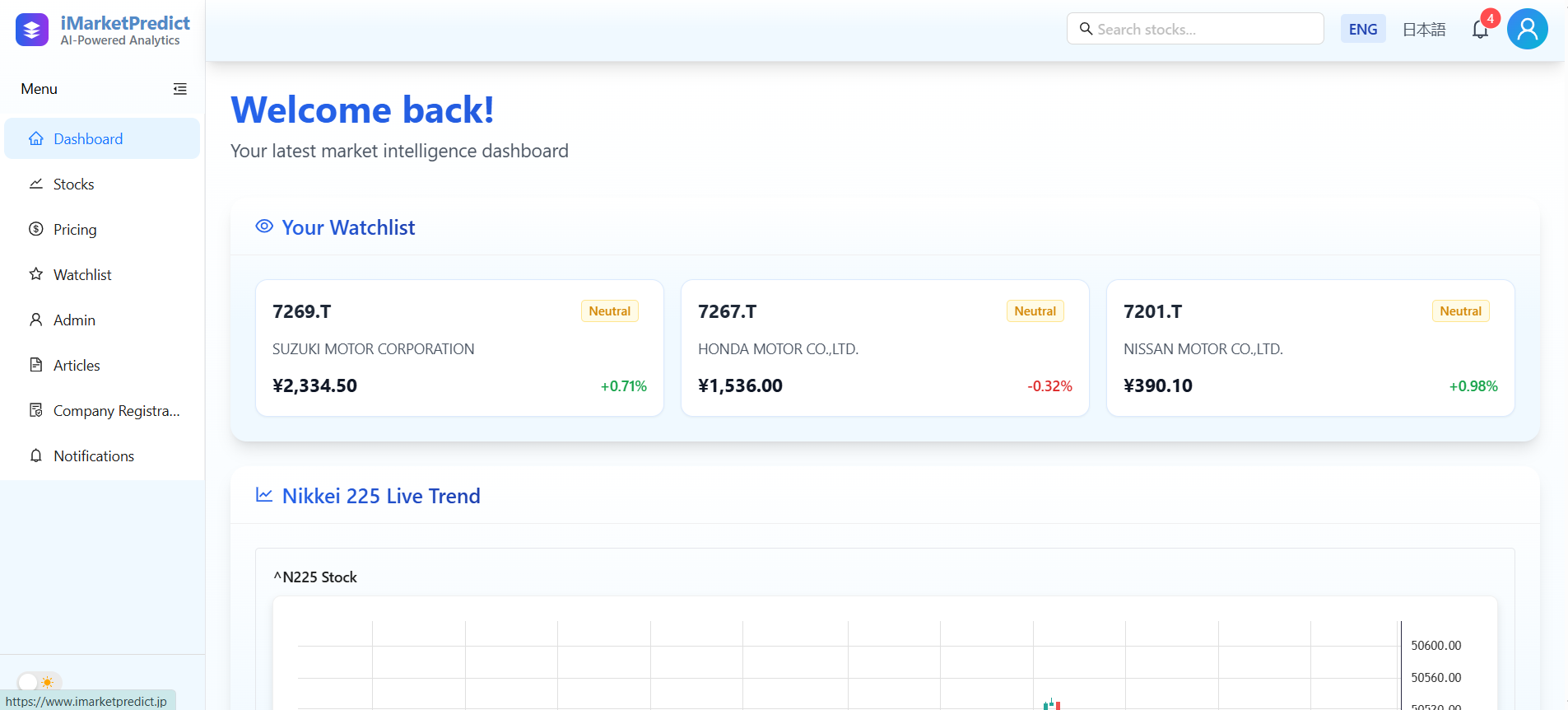This screenshot has height=710, width=1568.
Task: Switch language to ENG
Action: coord(1362,30)
